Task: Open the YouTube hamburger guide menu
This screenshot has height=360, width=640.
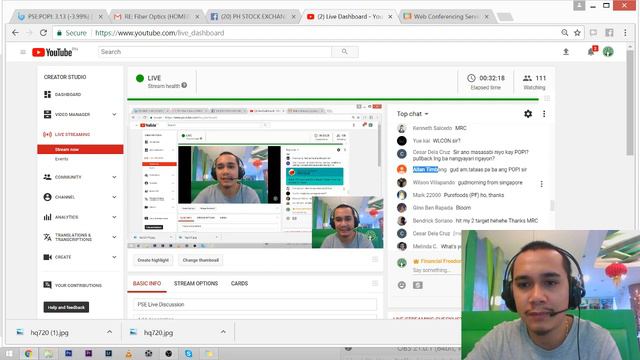Action: pos(23,52)
